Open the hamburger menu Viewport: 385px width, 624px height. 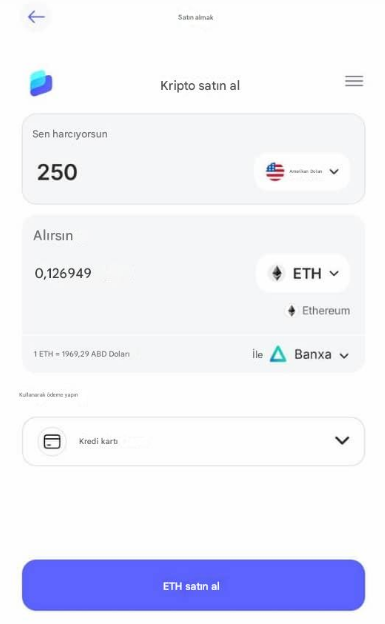354,81
